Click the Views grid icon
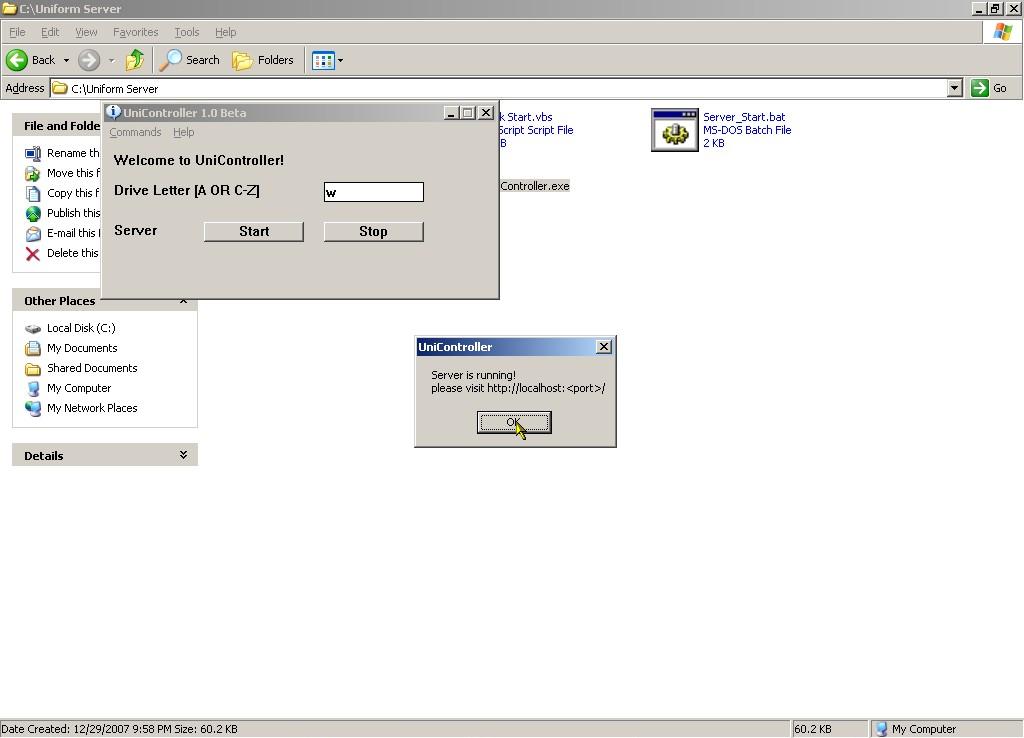The image size is (1024, 738). click(323, 61)
